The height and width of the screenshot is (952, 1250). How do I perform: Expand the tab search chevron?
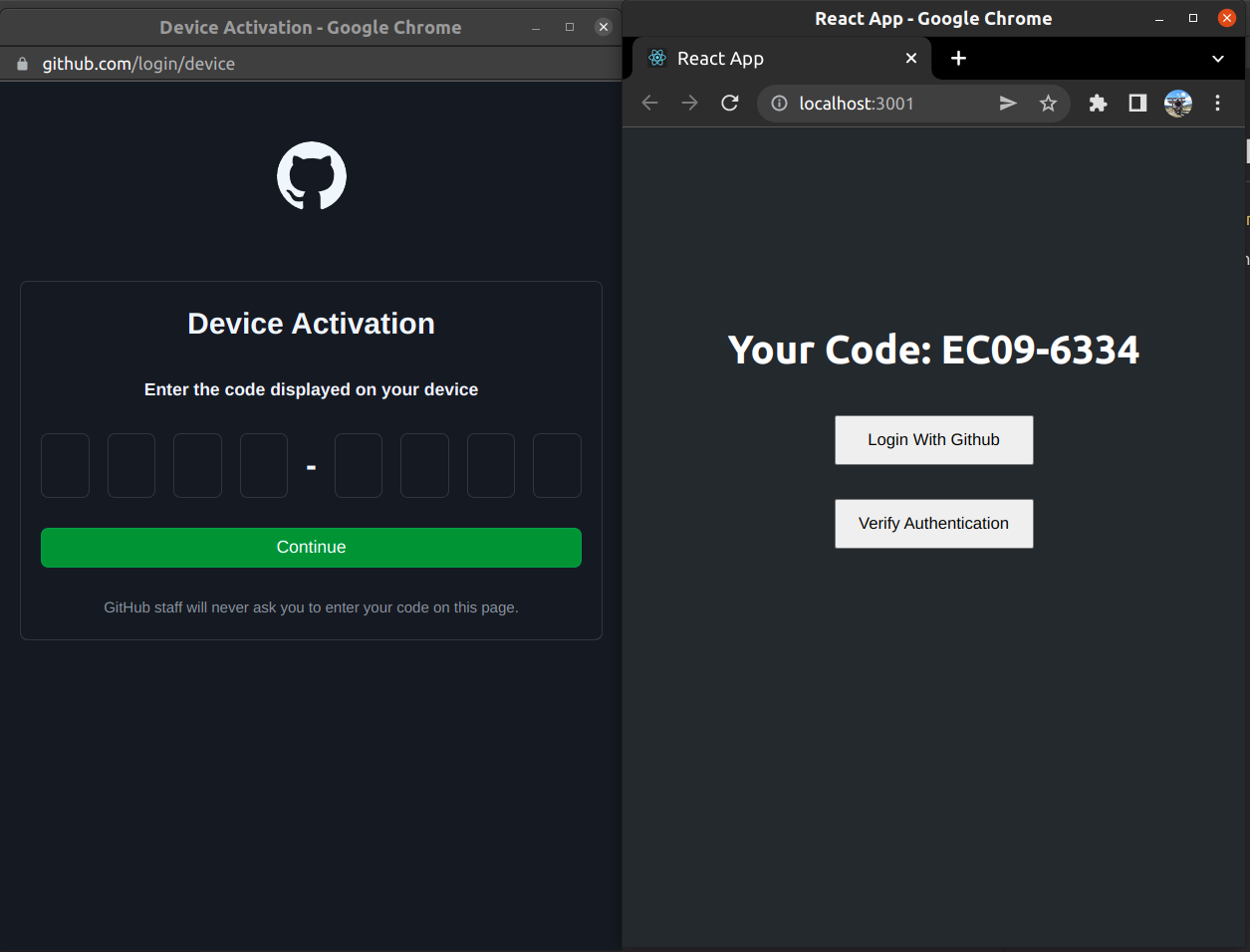(1218, 59)
